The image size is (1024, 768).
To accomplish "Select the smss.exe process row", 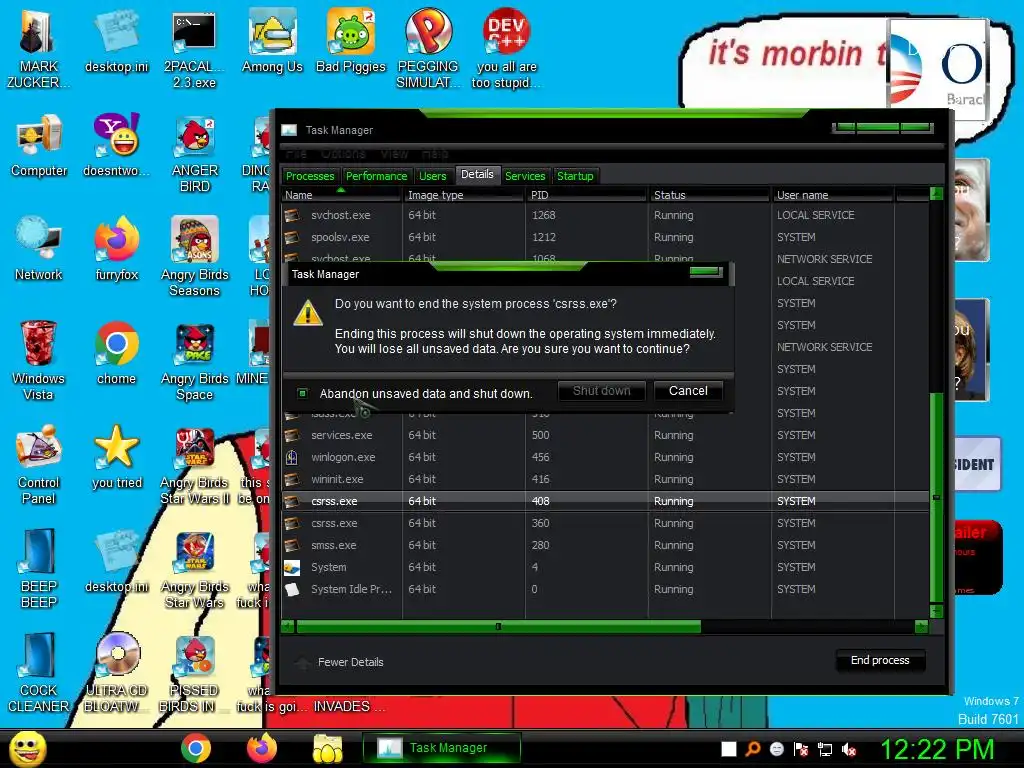I will [605, 545].
